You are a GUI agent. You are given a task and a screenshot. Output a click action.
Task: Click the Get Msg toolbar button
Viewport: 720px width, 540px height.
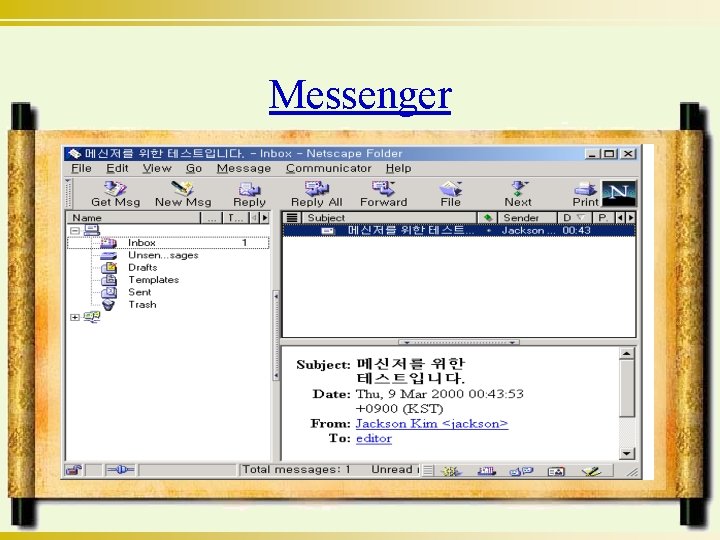click(x=115, y=194)
